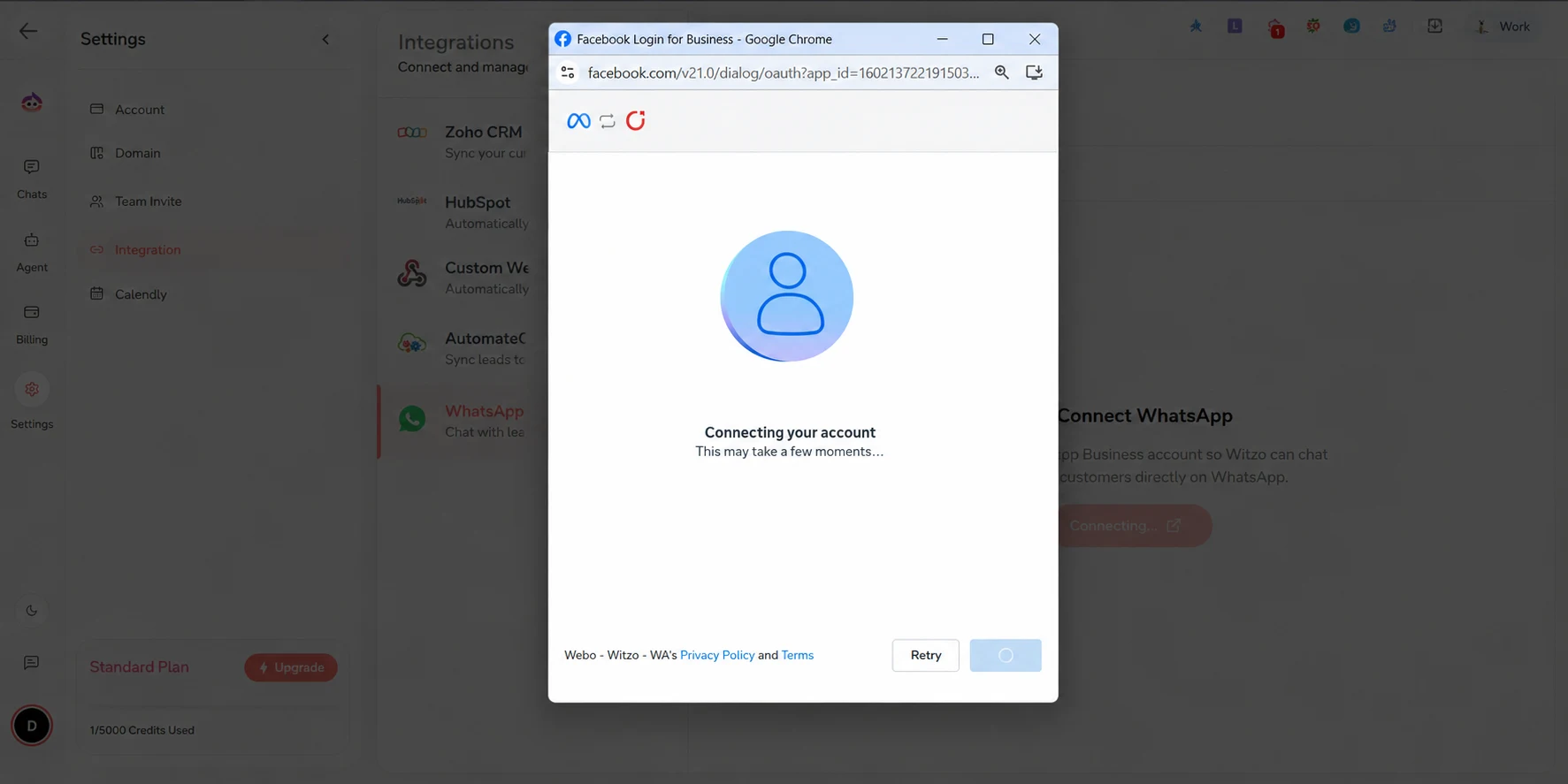
Task: Click Standard Plan label
Action: coord(139,667)
